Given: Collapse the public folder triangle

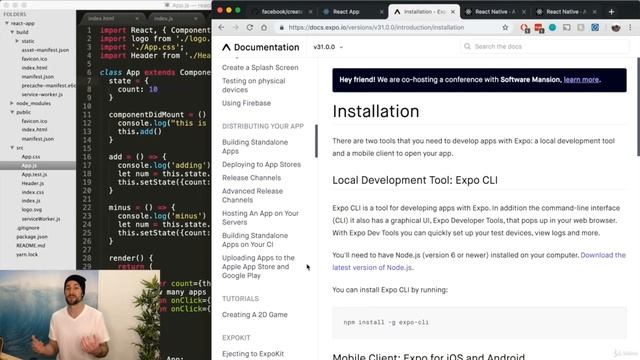Looking at the screenshot, I should tap(12, 112).
